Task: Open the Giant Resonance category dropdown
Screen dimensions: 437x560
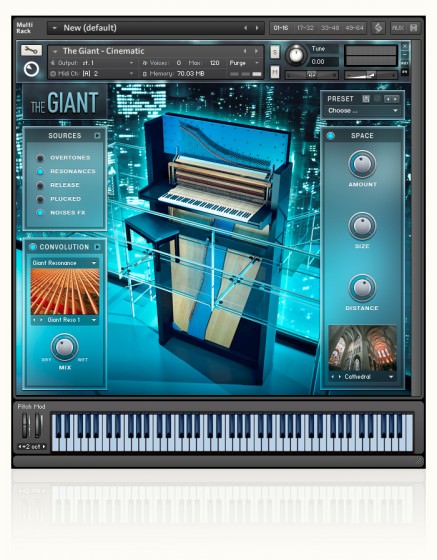Action: coord(65,263)
